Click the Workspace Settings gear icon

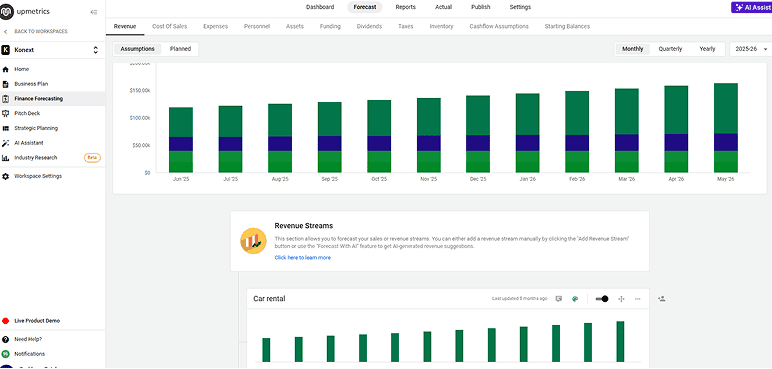pyautogui.click(x=6, y=176)
